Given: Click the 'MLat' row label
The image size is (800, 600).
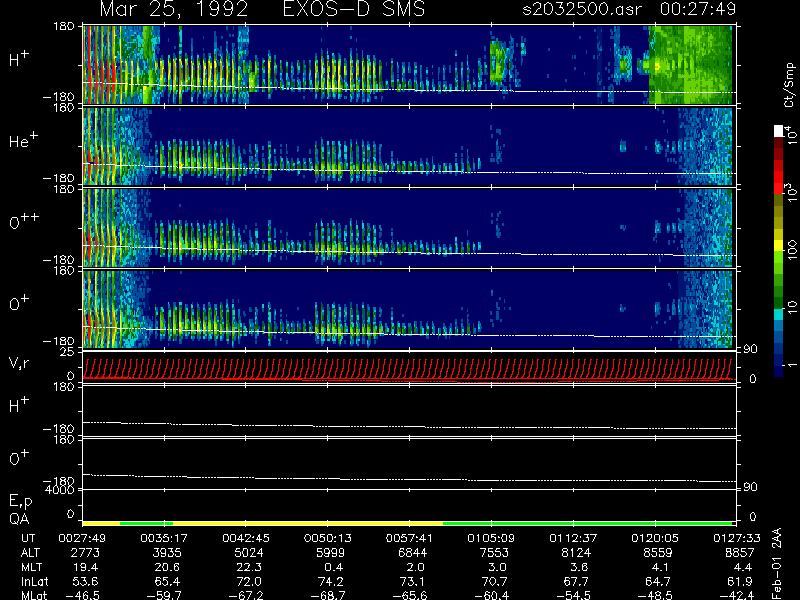Looking at the screenshot, I should point(34,595).
